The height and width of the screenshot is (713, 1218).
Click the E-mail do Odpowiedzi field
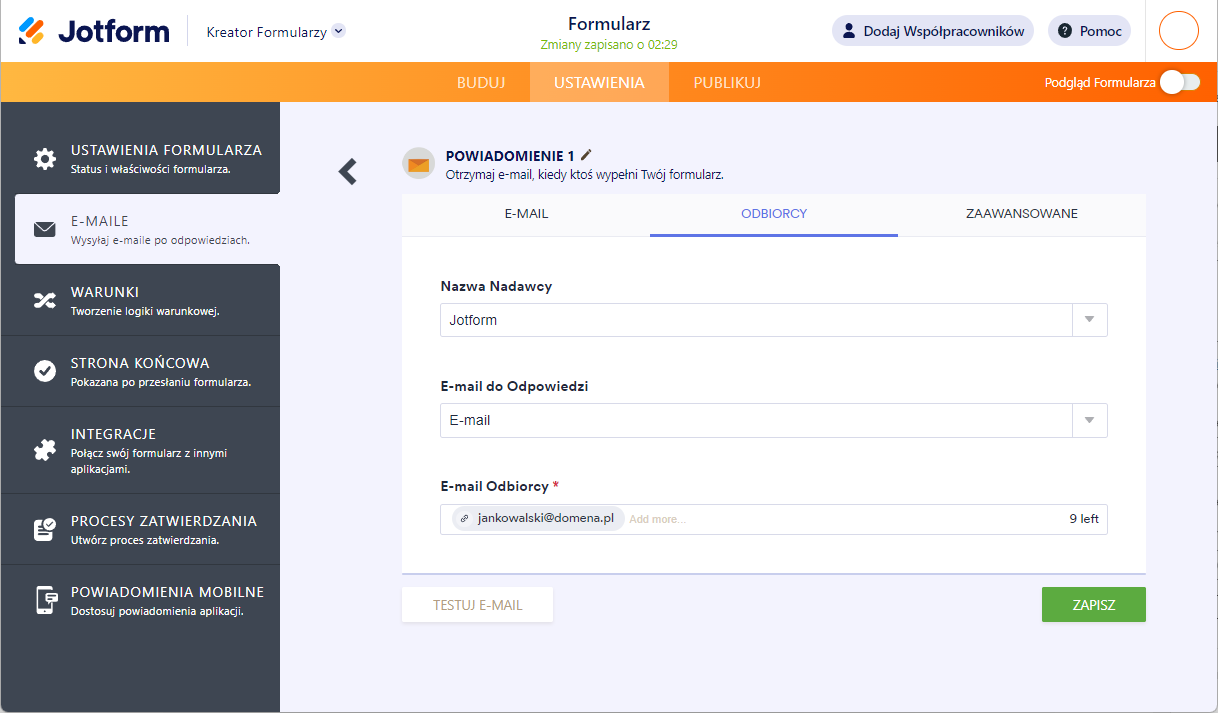click(x=756, y=420)
